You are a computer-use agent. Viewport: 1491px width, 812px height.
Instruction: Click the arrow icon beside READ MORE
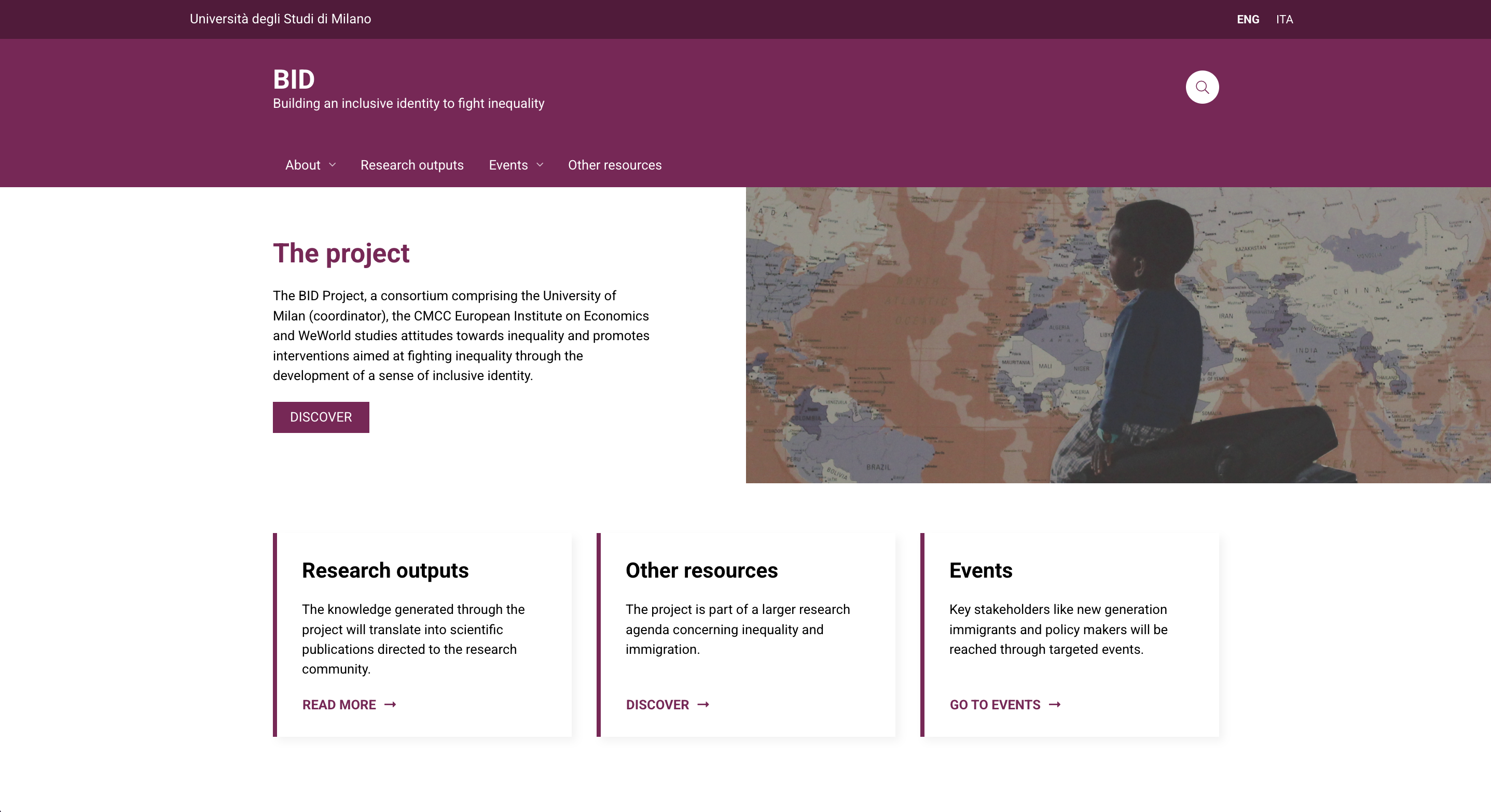click(390, 705)
